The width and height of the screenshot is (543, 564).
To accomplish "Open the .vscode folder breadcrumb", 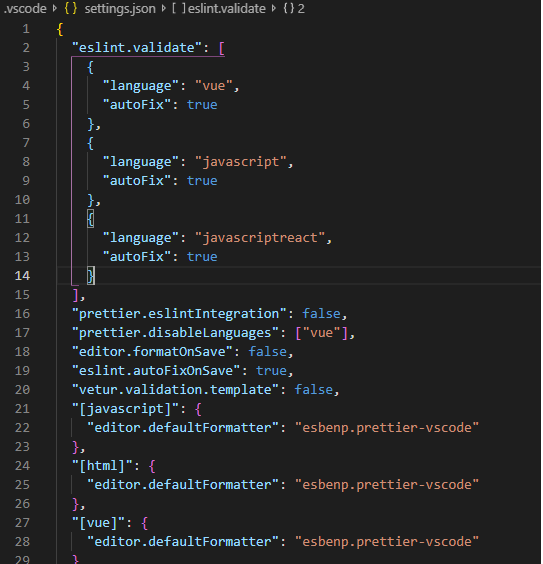I will click(25, 8).
